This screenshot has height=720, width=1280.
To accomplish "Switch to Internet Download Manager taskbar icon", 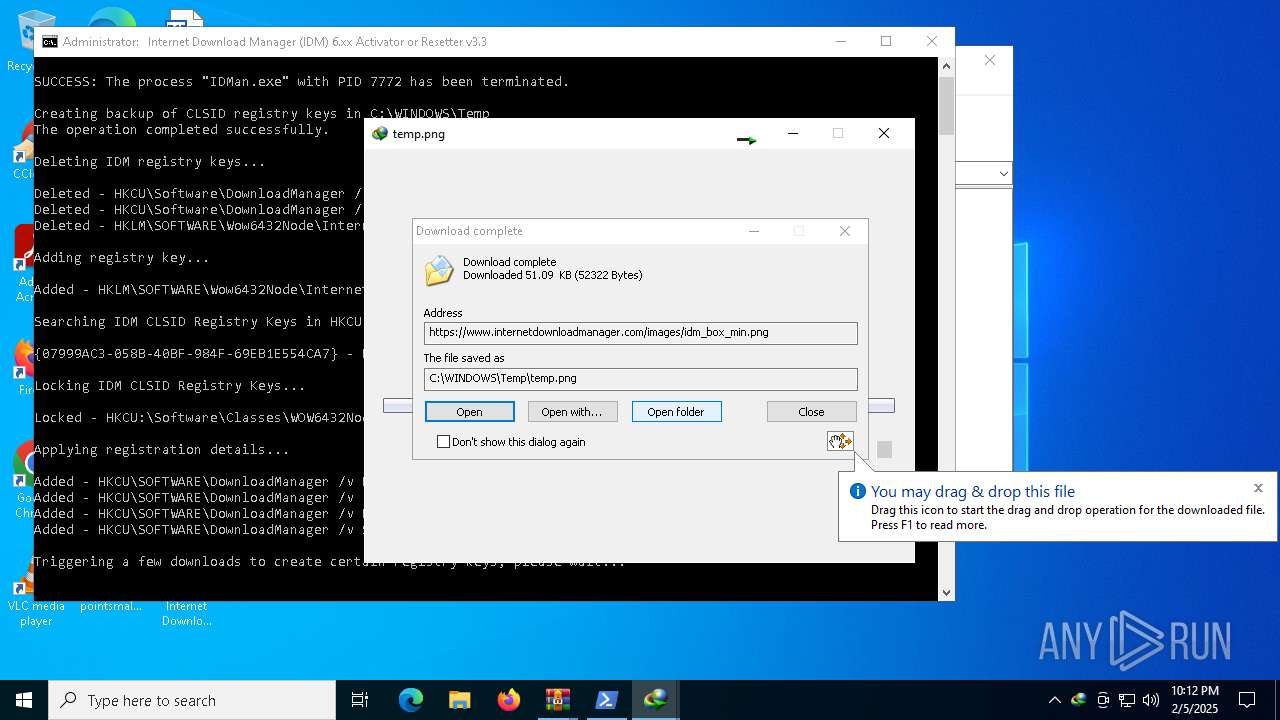I will [655, 700].
